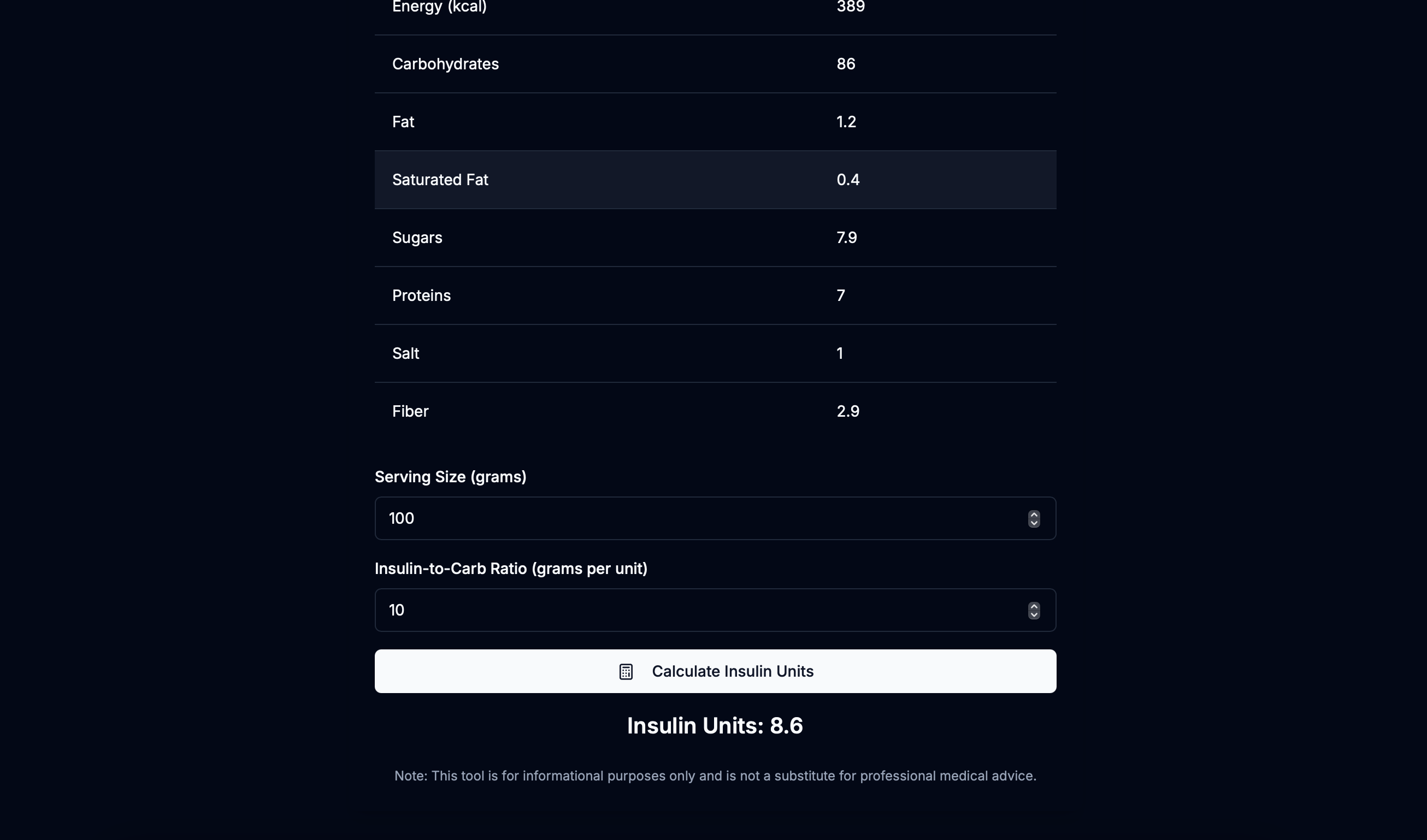The height and width of the screenshot is (840, 1427).
Task: Decrease serving size with the down arrow
Action: click(1034, 523)
